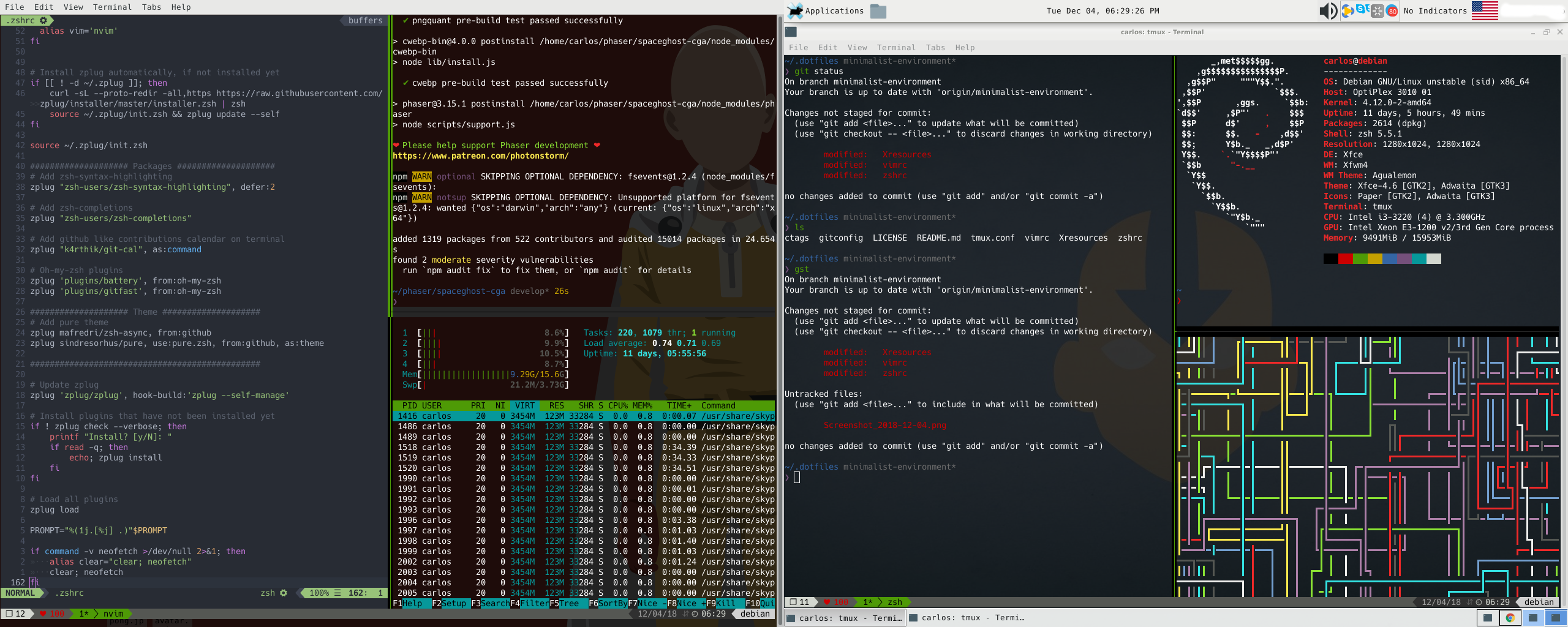
Task: Open F6 SortBy in the htop footer
Action: [608, 603]
